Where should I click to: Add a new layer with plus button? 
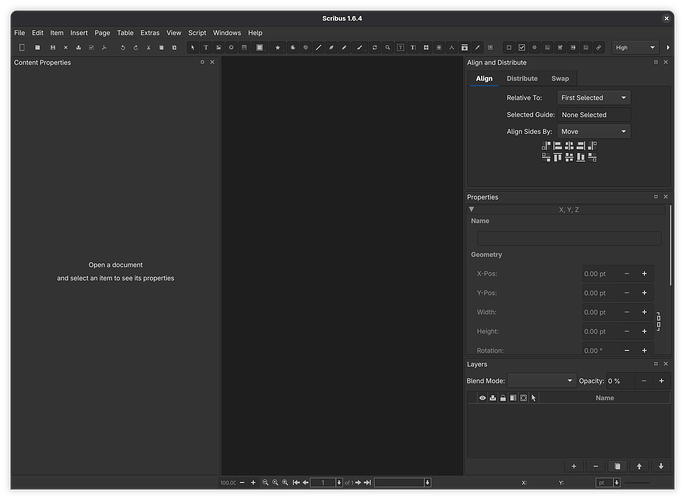573,466
